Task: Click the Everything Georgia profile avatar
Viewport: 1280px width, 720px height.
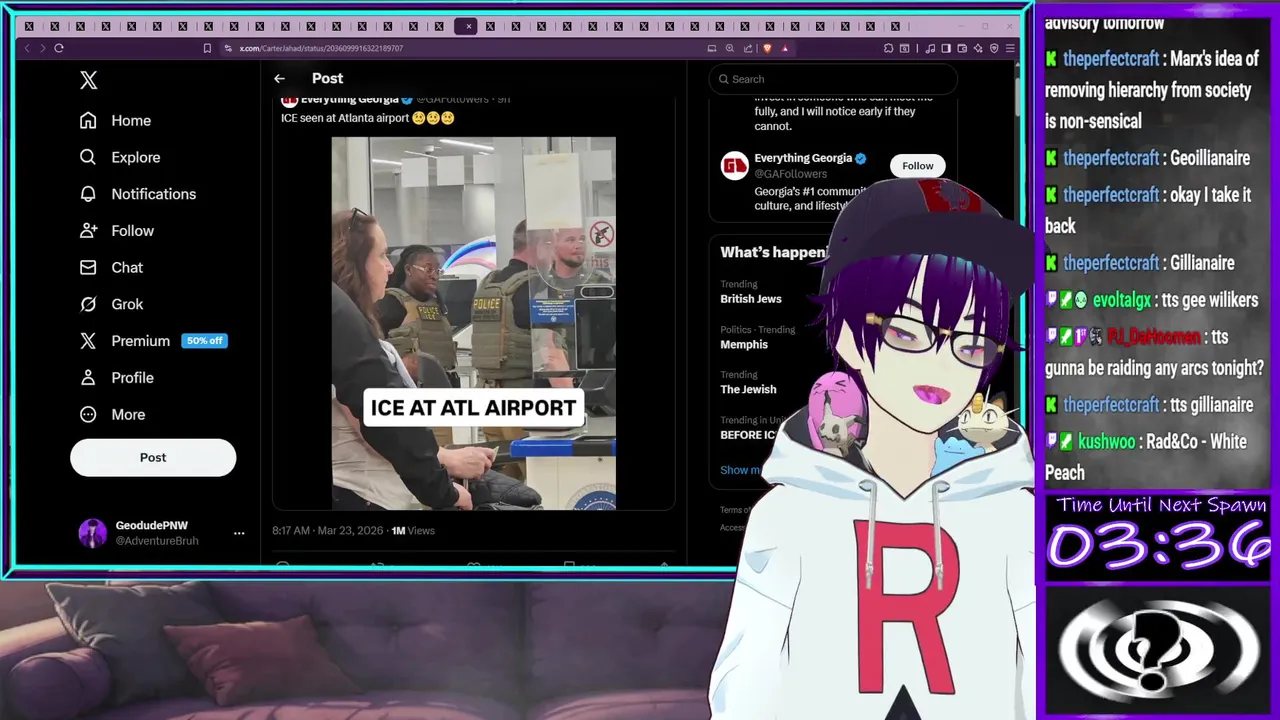Action: pos(735,166)
